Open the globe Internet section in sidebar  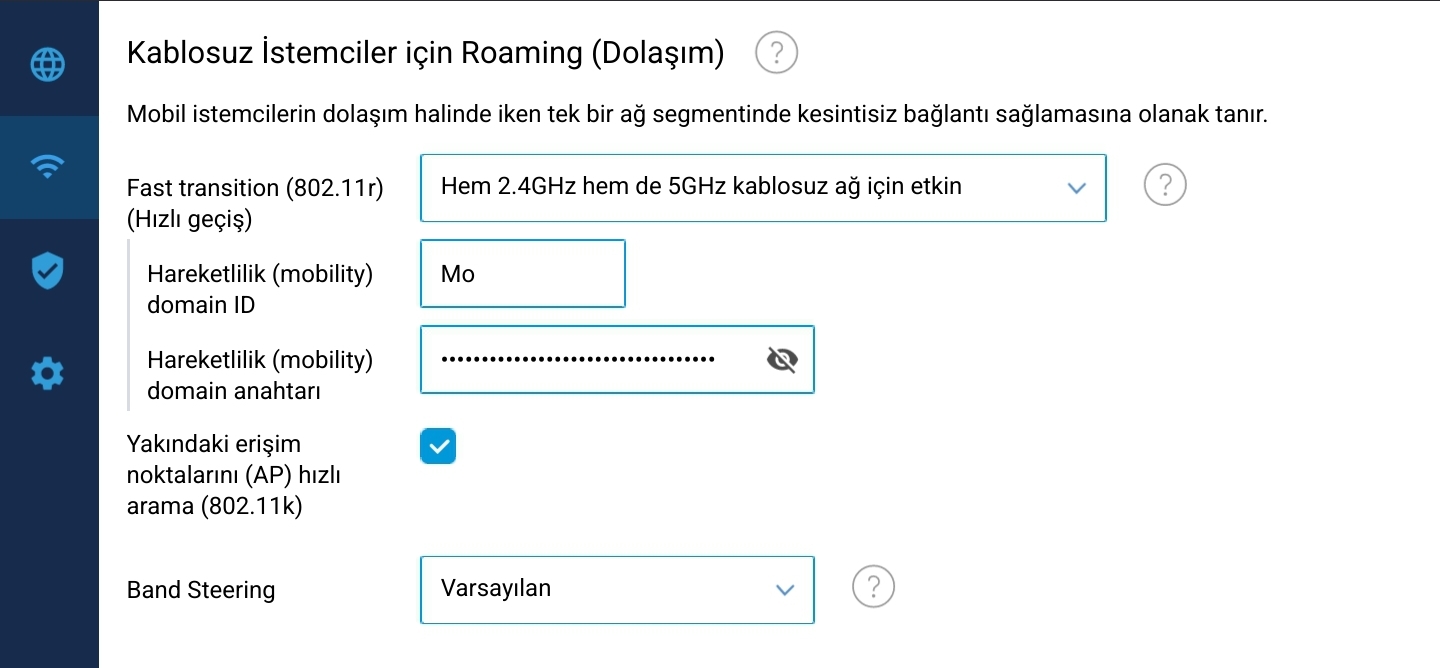point(48,64)
